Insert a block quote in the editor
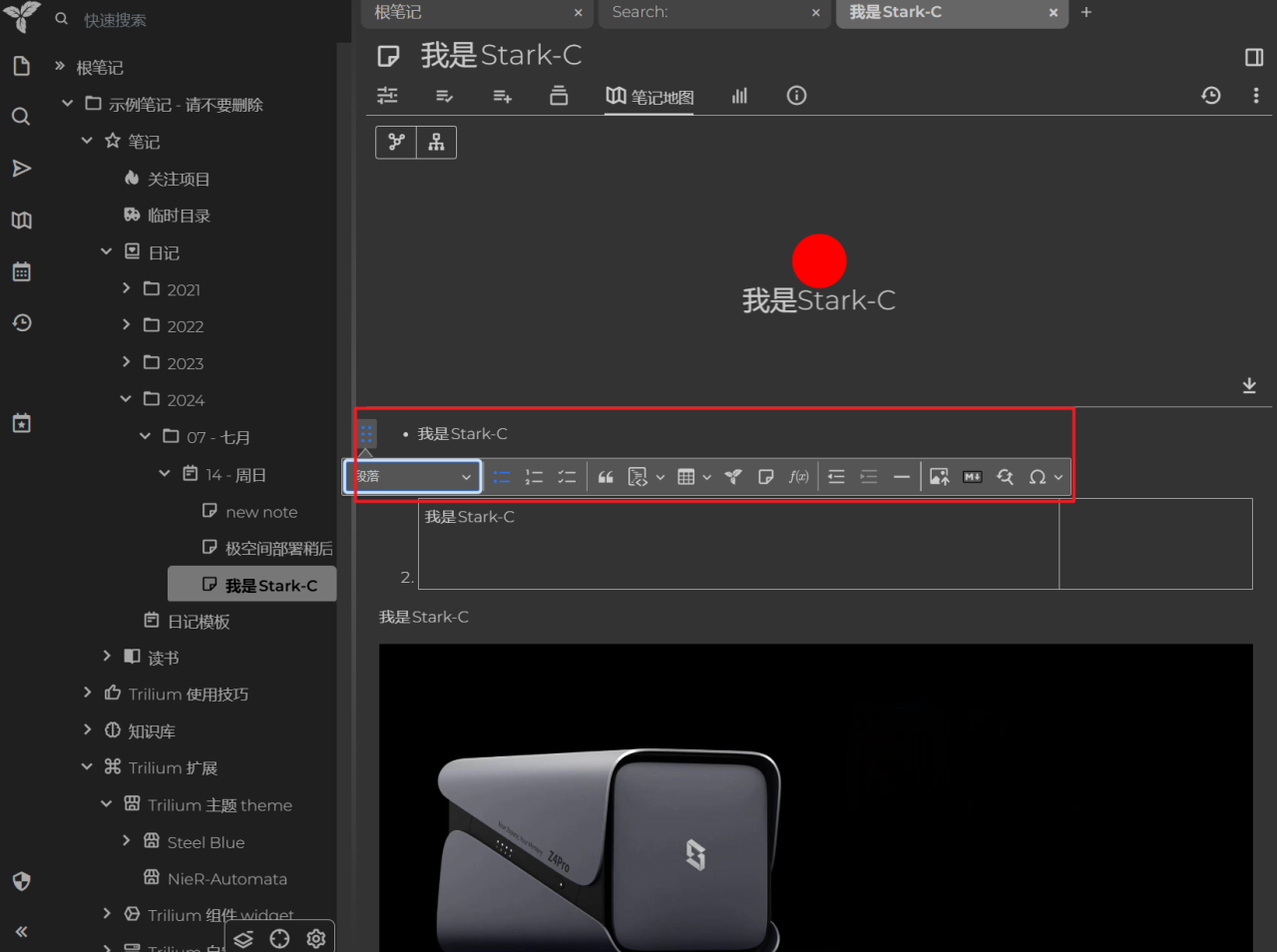The image size is (1277, 952). pyautogui.click(x=606, y=476)
